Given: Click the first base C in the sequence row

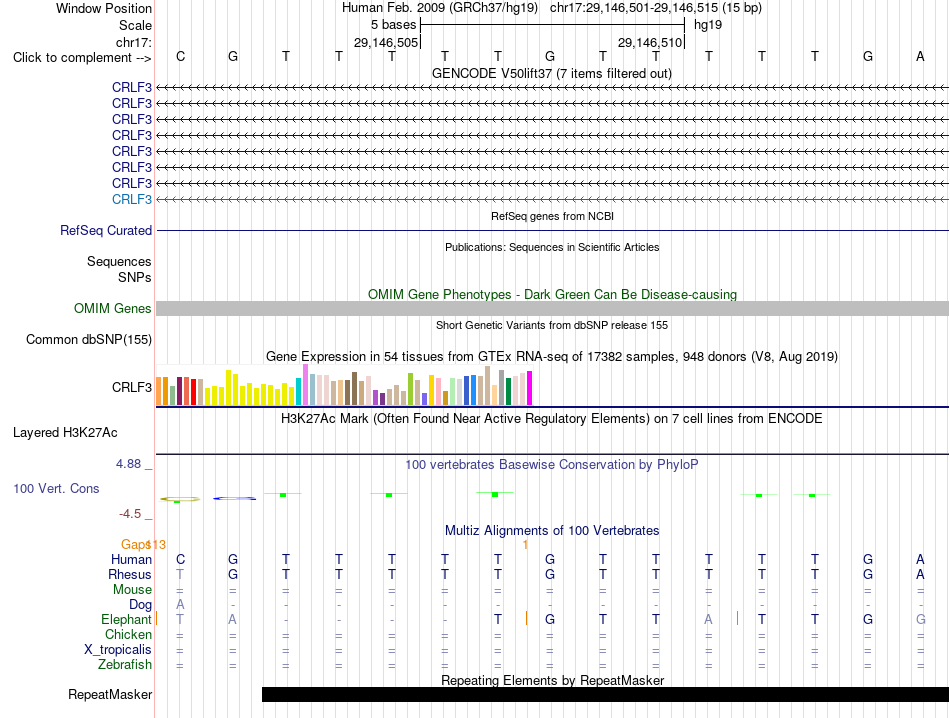Looking at the screenshot, I should (181, 56).
